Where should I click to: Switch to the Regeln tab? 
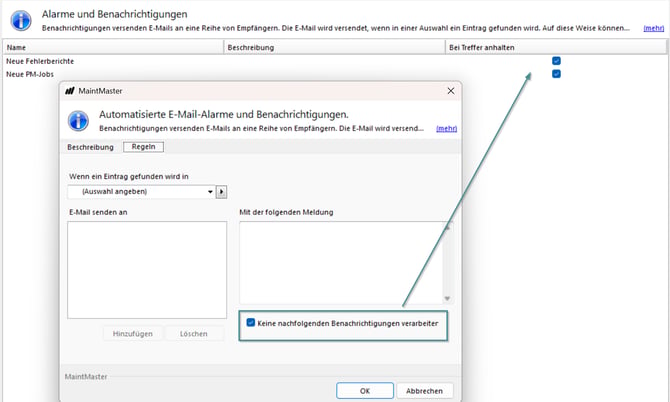point(143,147)
